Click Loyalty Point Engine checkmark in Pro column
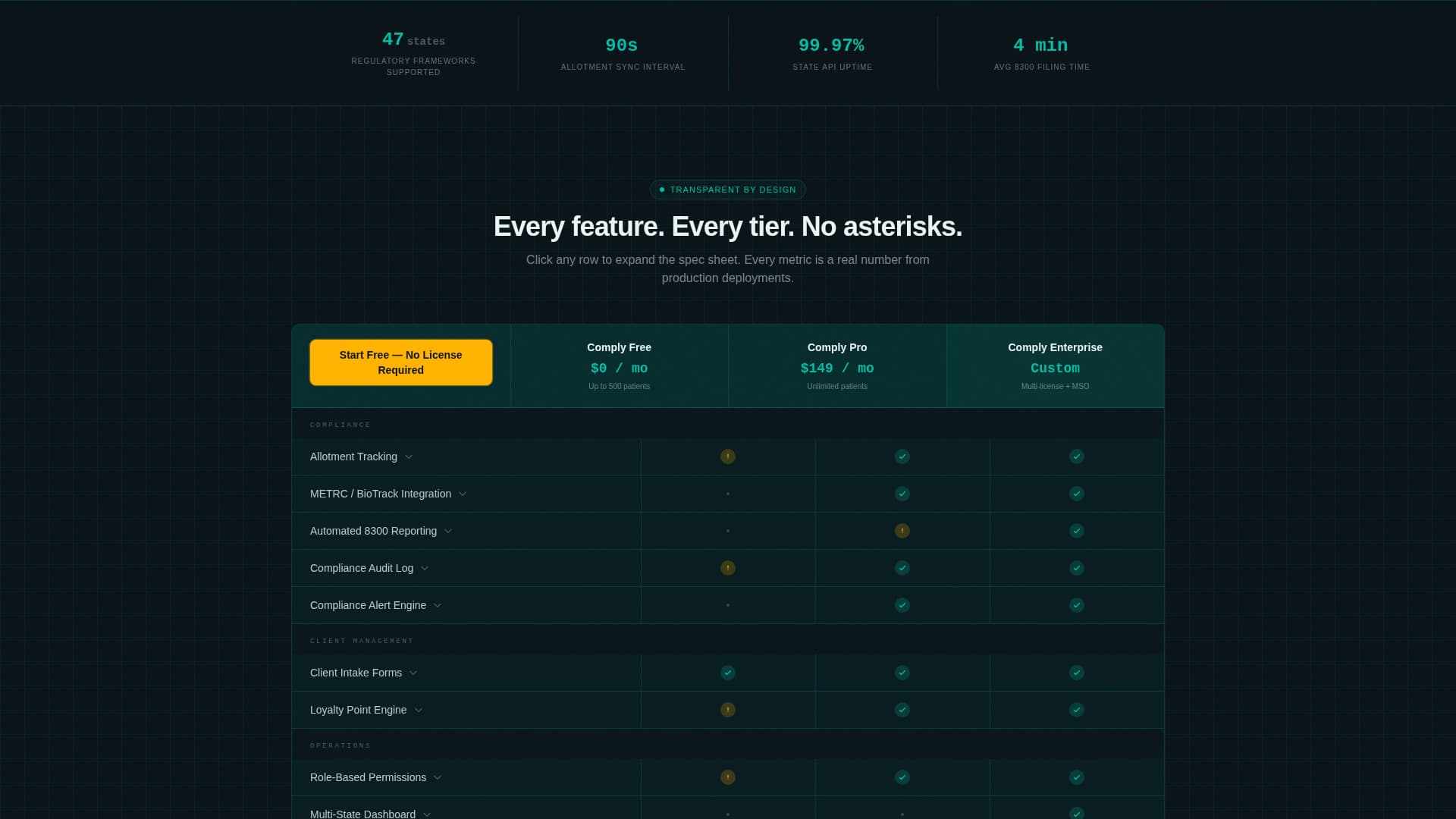 coord(902,710)
